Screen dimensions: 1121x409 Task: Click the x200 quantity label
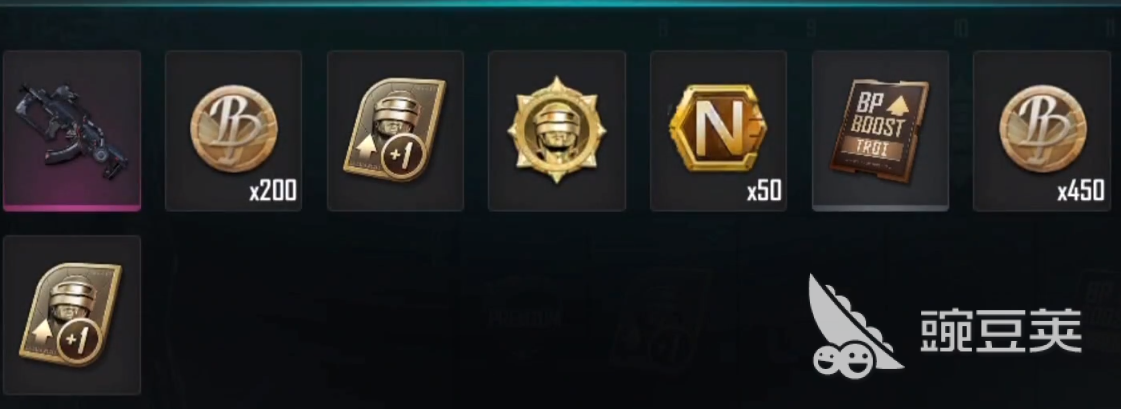273,191
